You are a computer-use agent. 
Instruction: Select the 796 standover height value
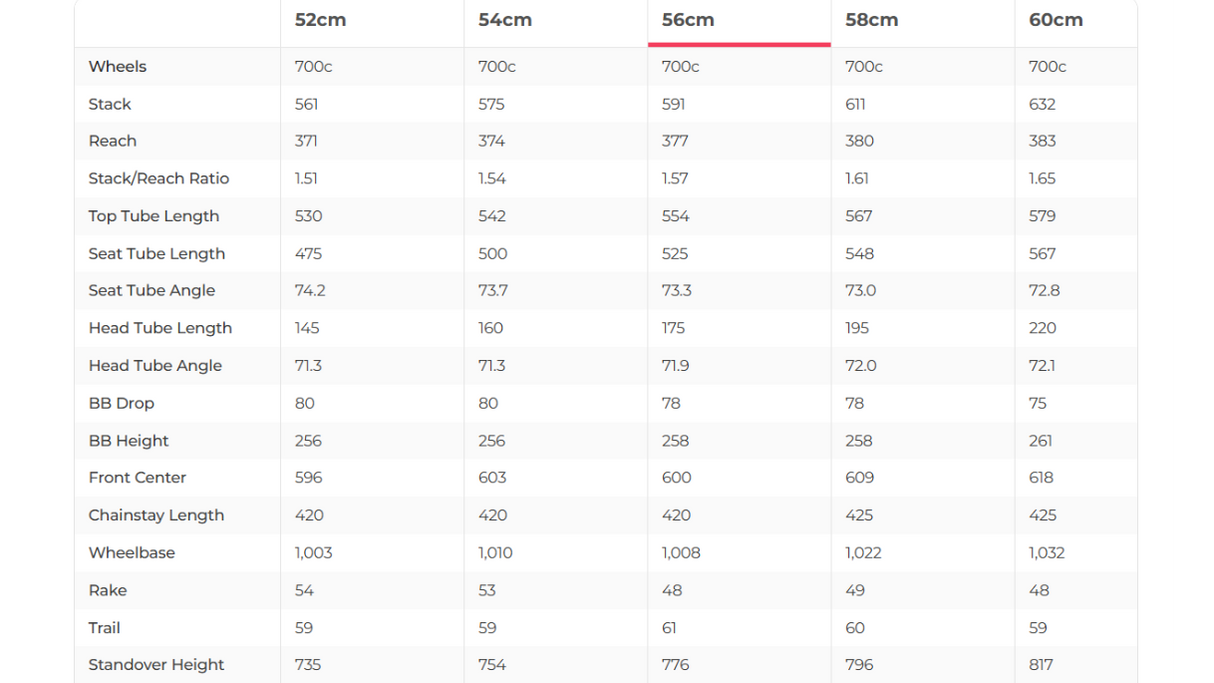[859, 664]
